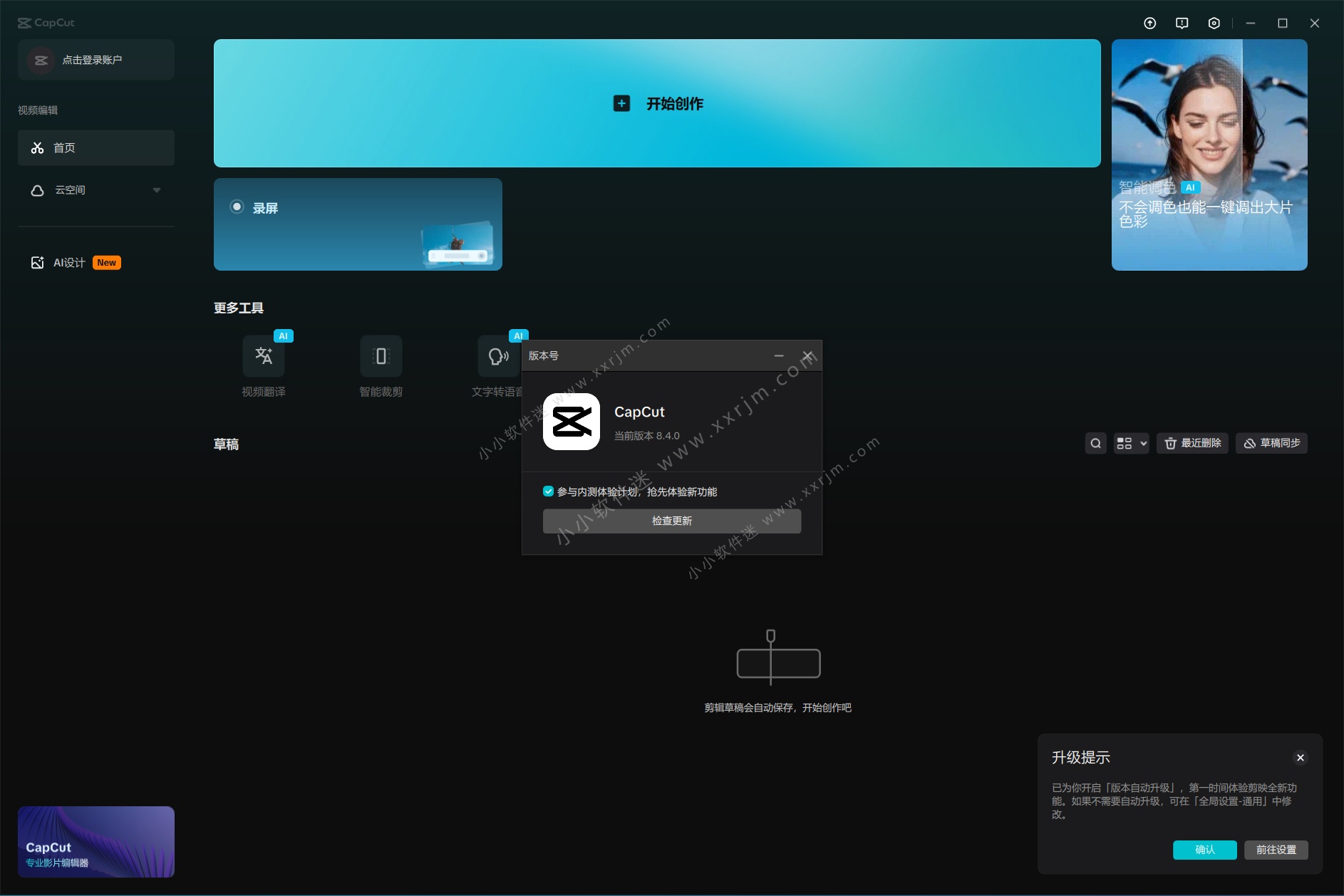The image size is (1344, 896).
Task: Open the feedback message icon in title bar
Action: pyautogui.click(x=1182, y=24)
